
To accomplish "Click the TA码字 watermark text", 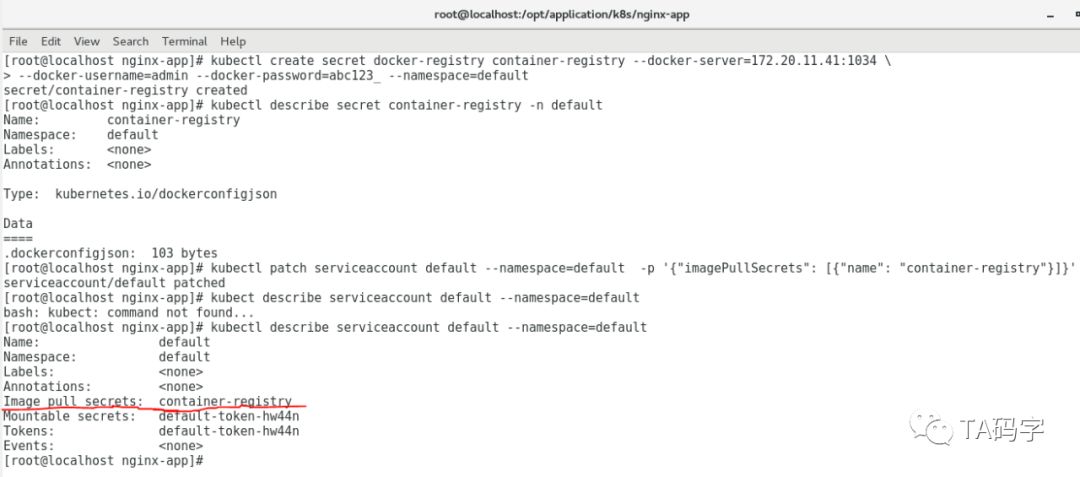I will pyautogui.click(x=1002, y=430).
